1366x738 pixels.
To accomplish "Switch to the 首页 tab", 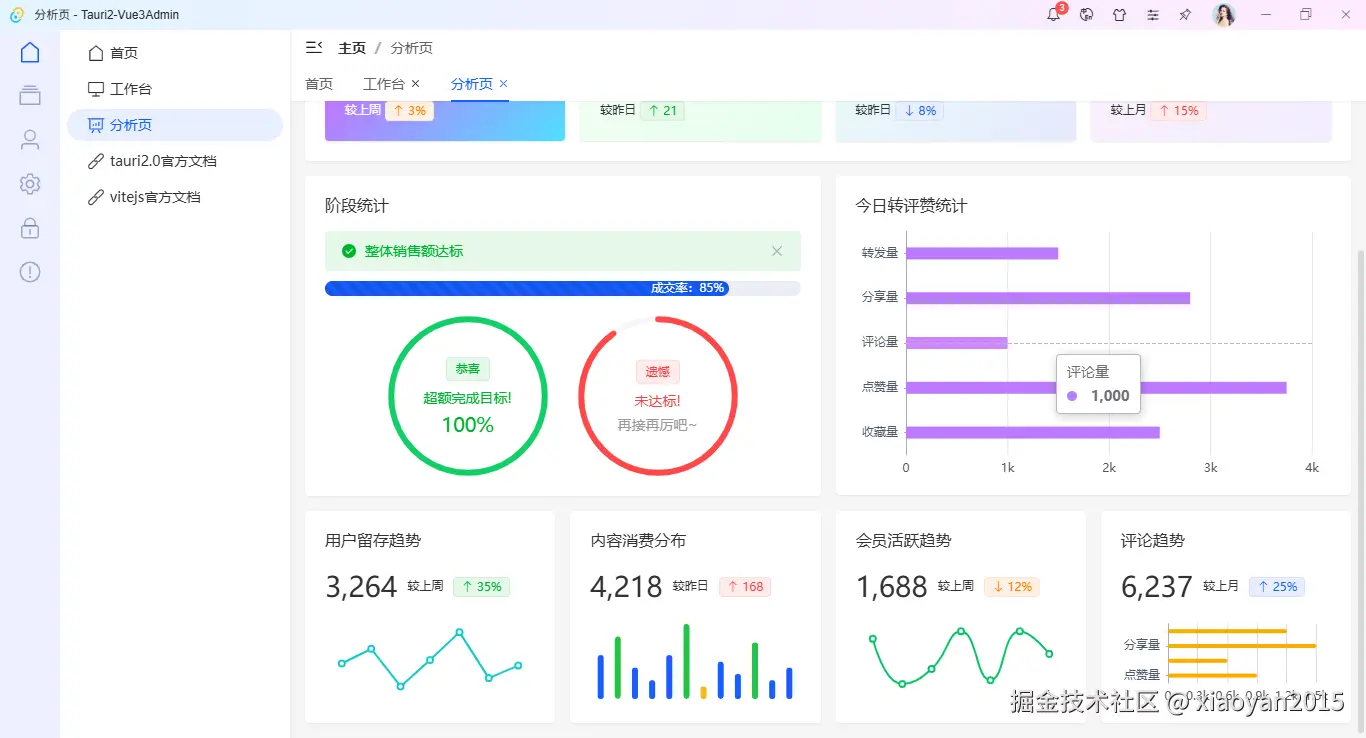I will [319, 84].
